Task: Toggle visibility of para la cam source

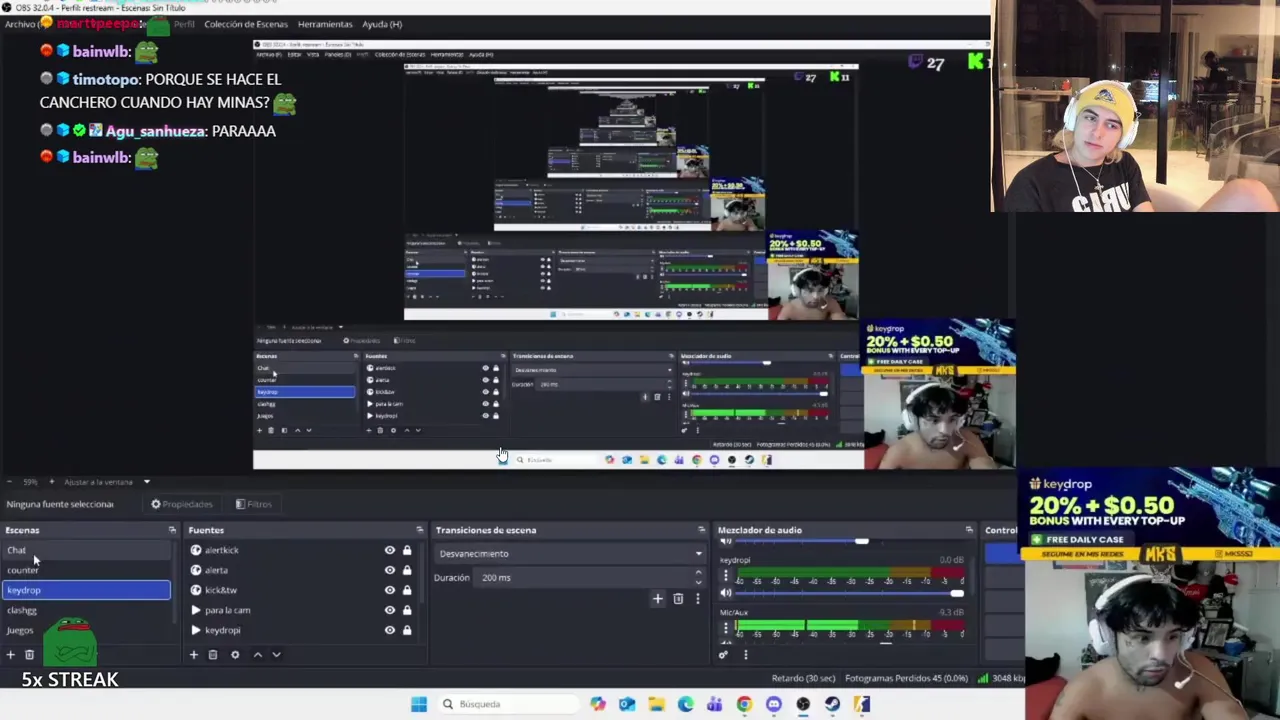Action: coord(390,610)
